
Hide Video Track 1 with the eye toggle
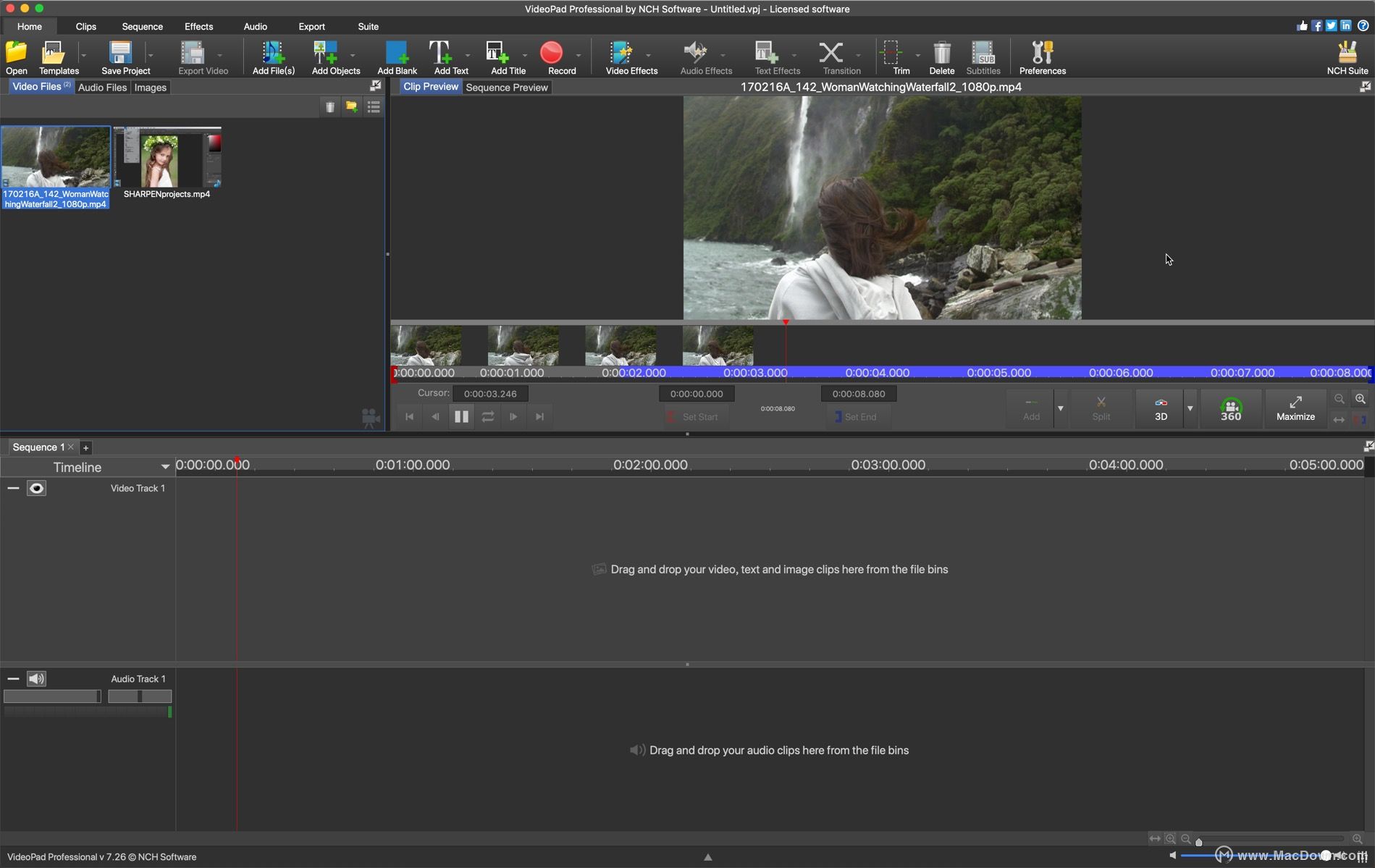pyautogui.click(x=36, y=488)
